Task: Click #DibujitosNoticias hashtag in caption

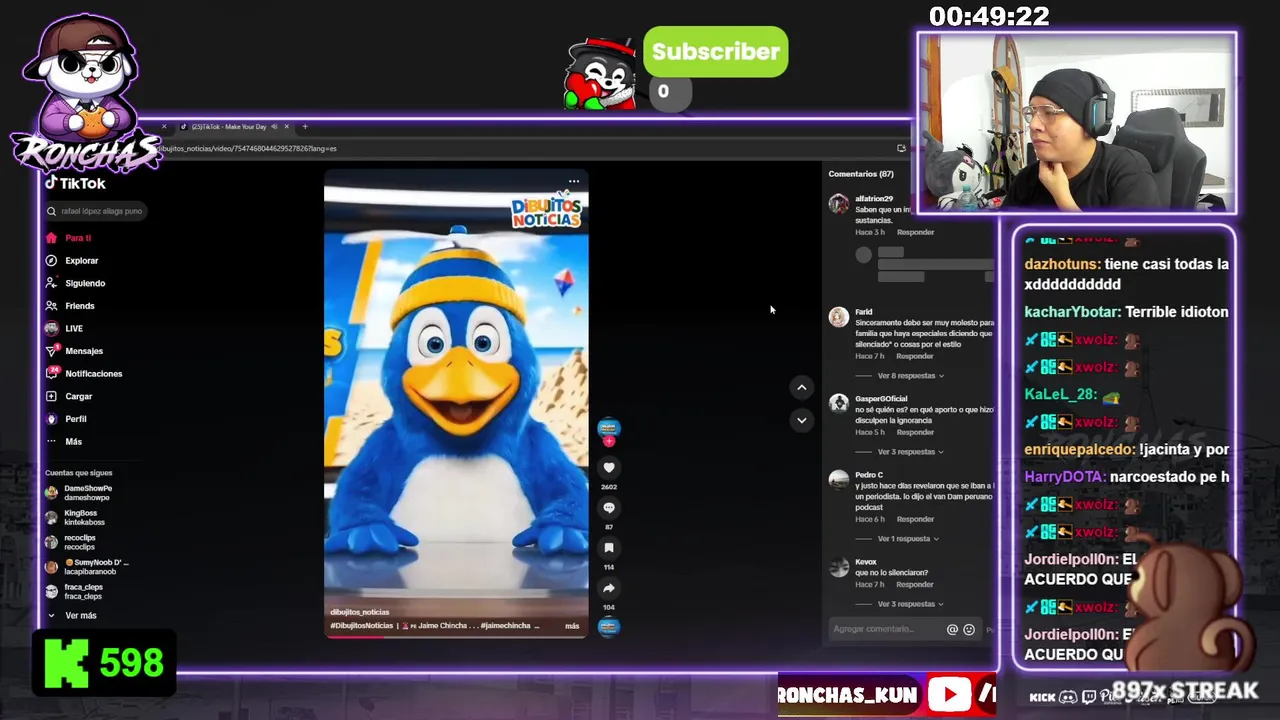Action: 362,626
